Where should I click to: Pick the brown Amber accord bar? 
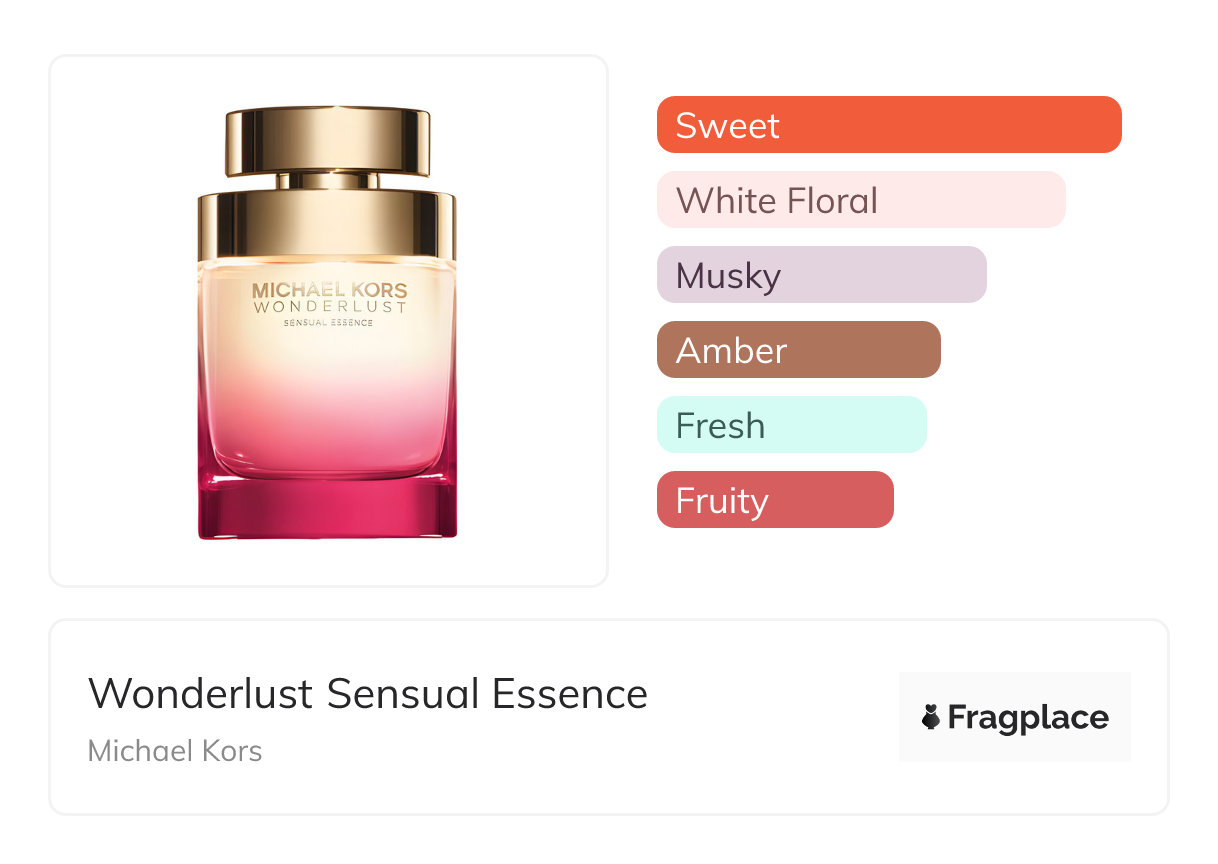point(799,350)
